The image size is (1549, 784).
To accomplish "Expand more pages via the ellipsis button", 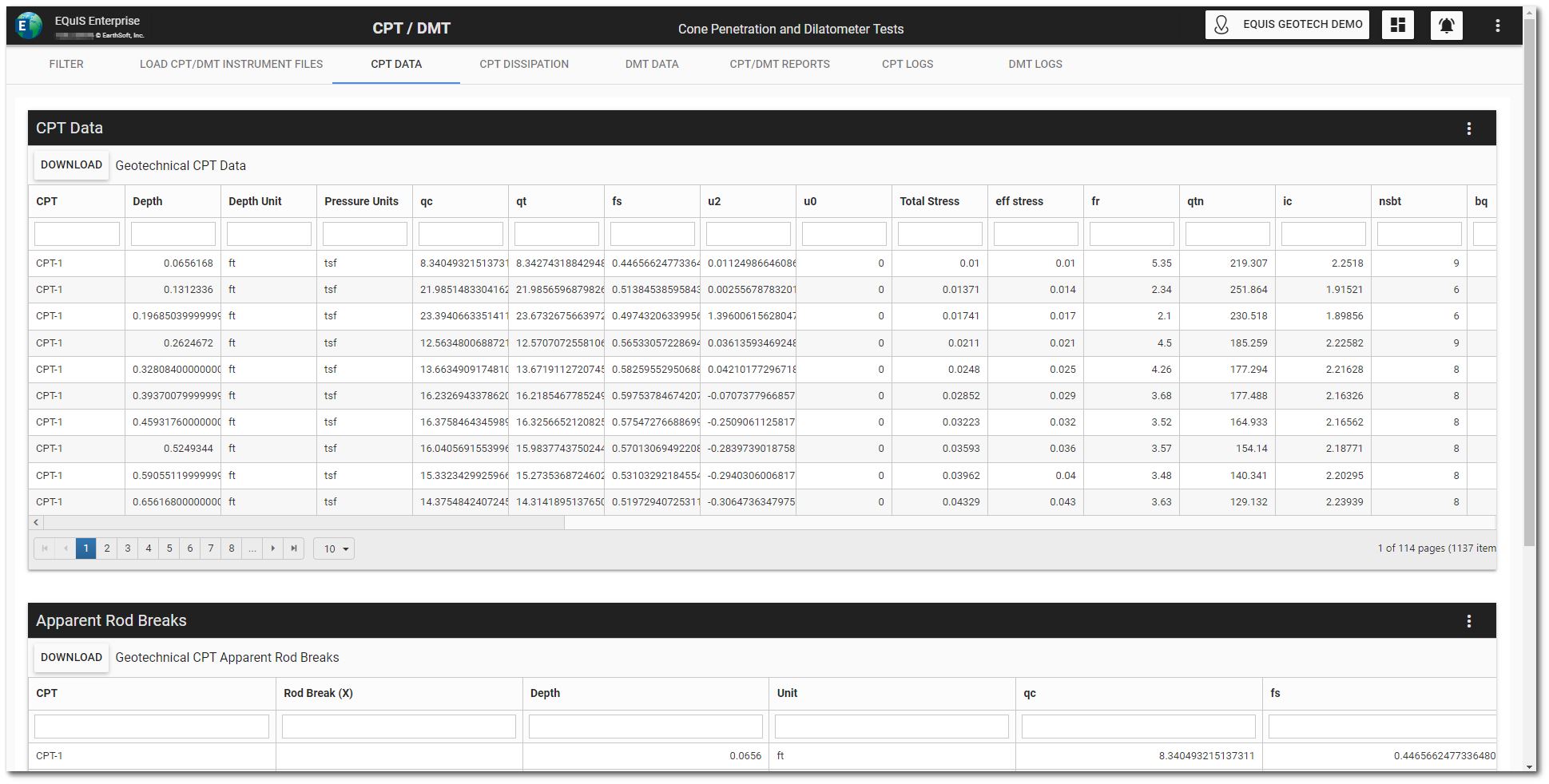I will pyautogui.click(x=252, y=548).
